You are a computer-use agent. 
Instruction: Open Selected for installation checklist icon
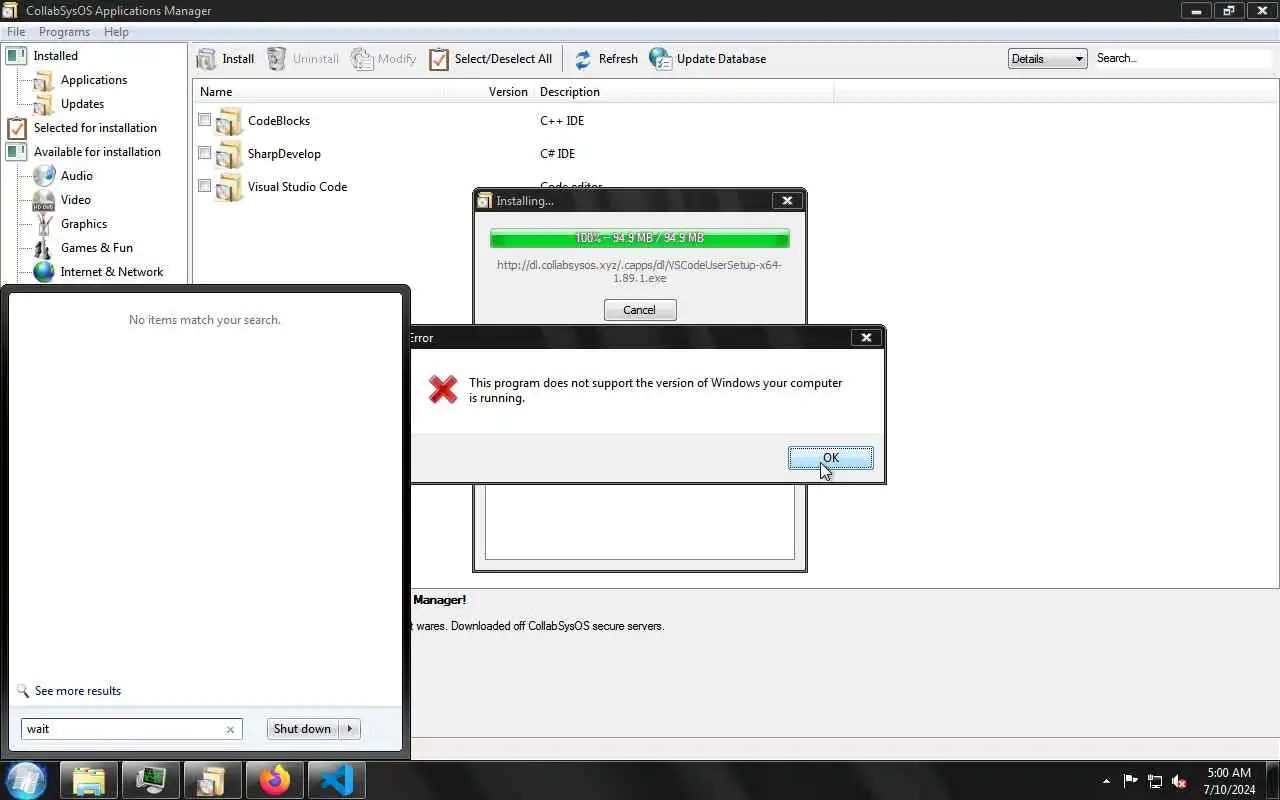click(x=16, y=128)
